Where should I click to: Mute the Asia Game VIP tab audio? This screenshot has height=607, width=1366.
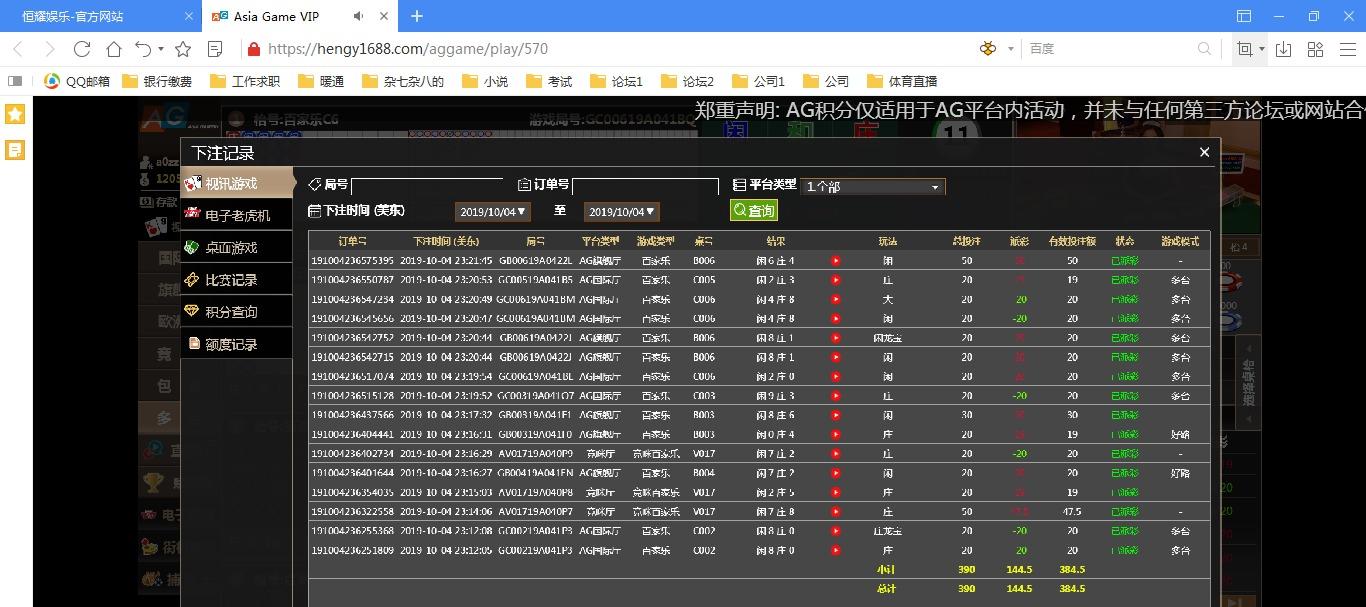pos(359,16)
